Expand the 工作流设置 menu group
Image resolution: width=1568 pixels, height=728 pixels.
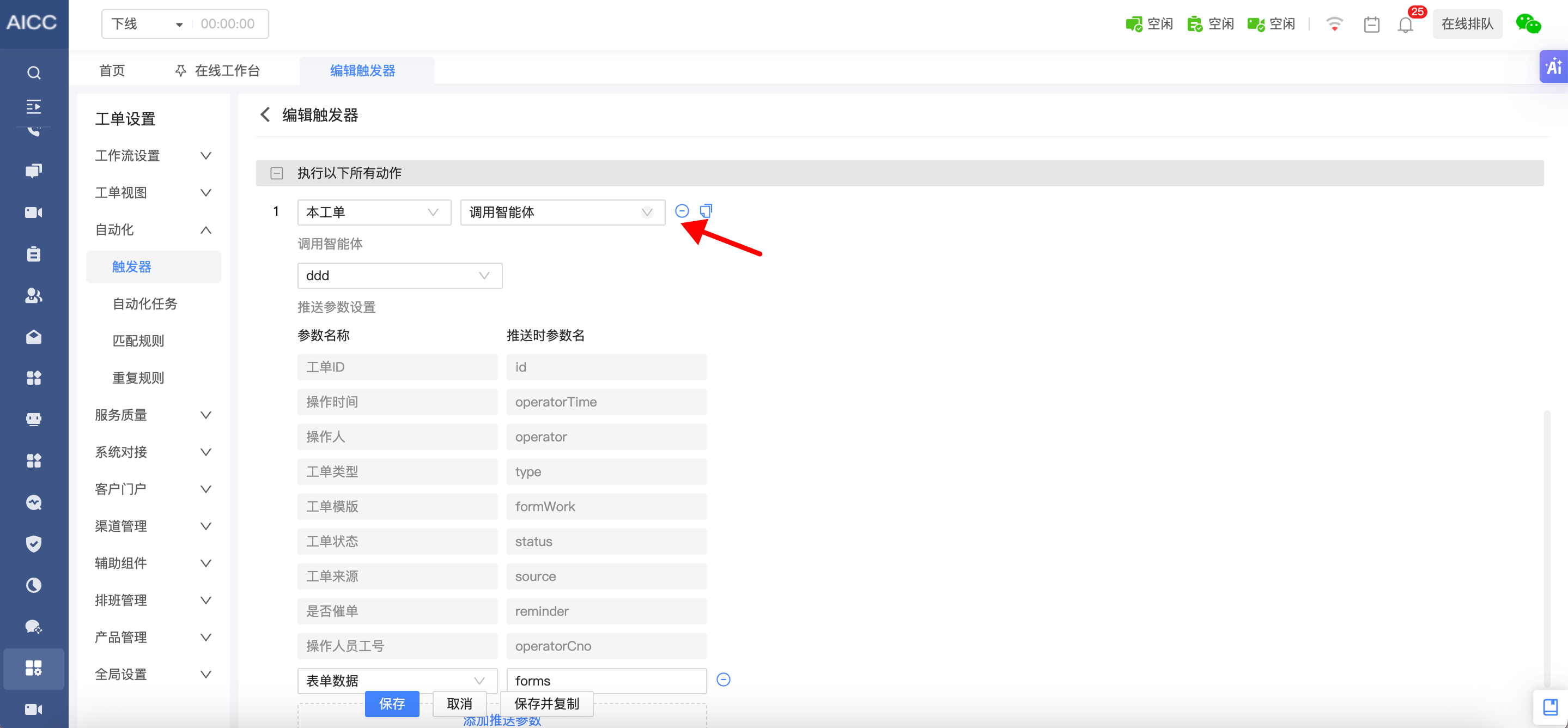coord(206,156)
